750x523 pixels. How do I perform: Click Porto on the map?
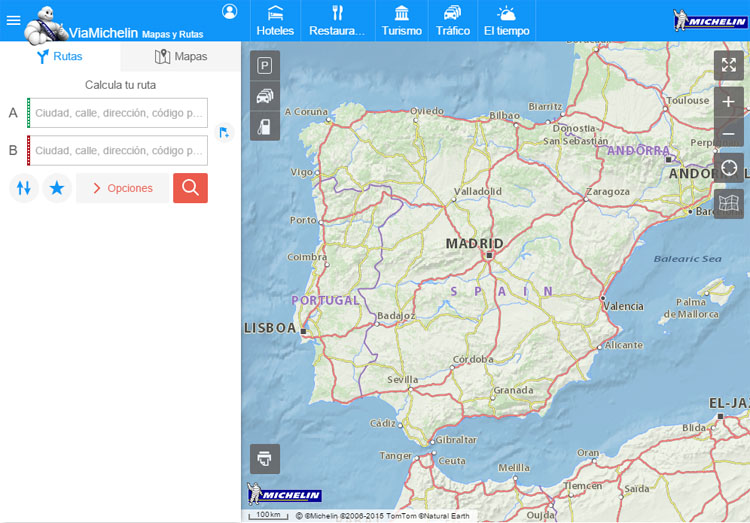click(303, 220)
